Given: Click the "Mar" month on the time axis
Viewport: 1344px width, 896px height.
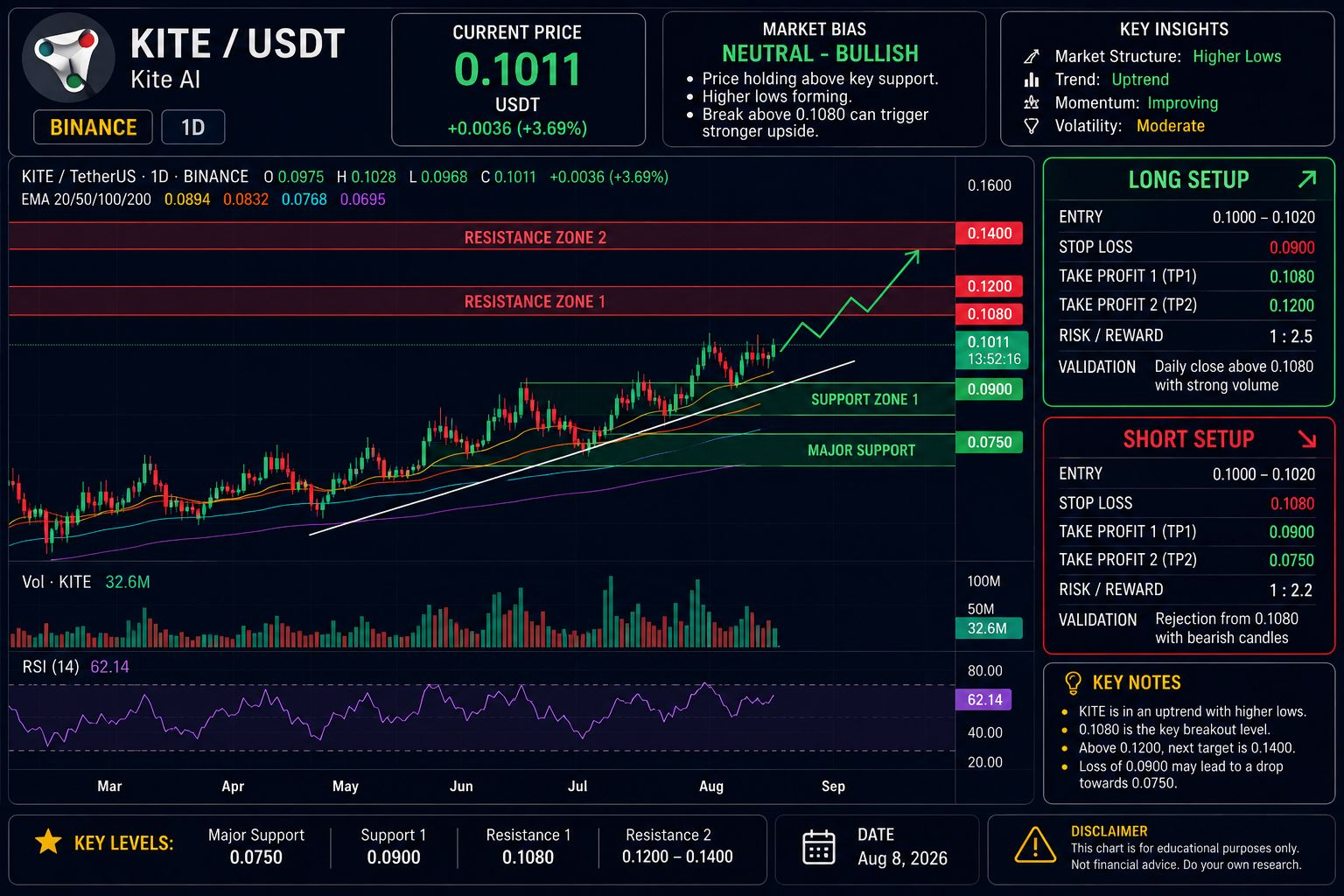Looking at the screenshot, I should [x=109, y=786].
